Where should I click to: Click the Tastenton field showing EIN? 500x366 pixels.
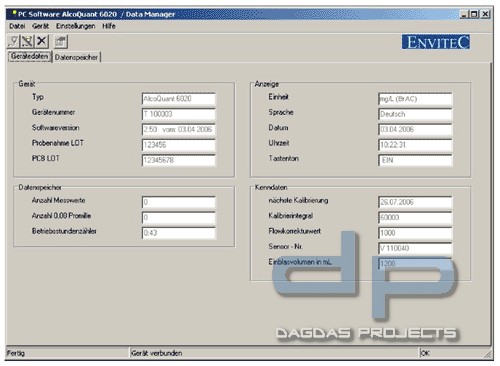[415, 160]
